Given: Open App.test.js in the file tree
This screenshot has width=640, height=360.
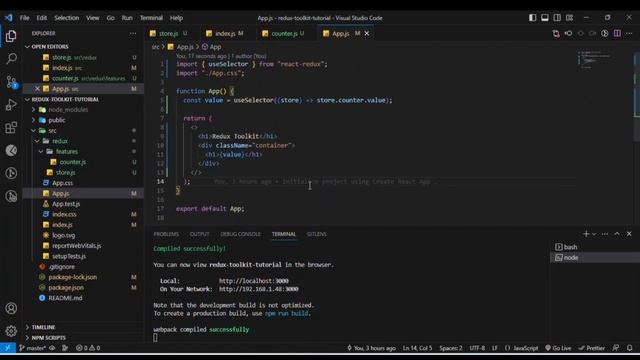Looking at the screenshot, I should pyautogui.click(x=66, y=204).
